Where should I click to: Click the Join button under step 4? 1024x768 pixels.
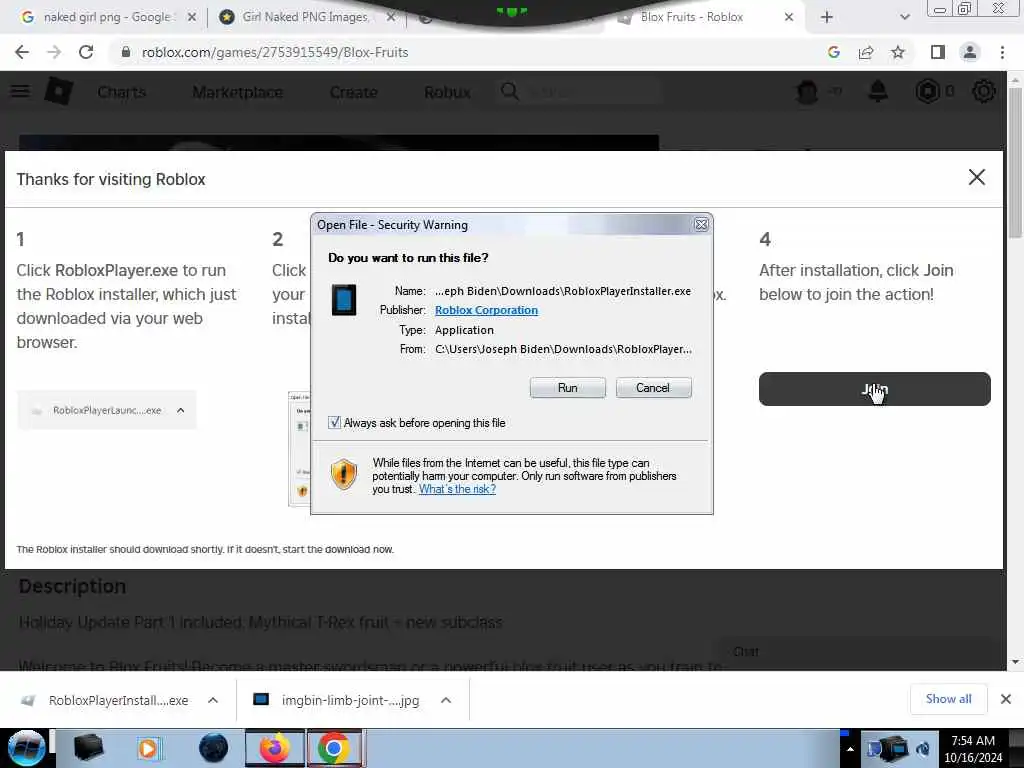pyautogui.click(x=874, y=389)
